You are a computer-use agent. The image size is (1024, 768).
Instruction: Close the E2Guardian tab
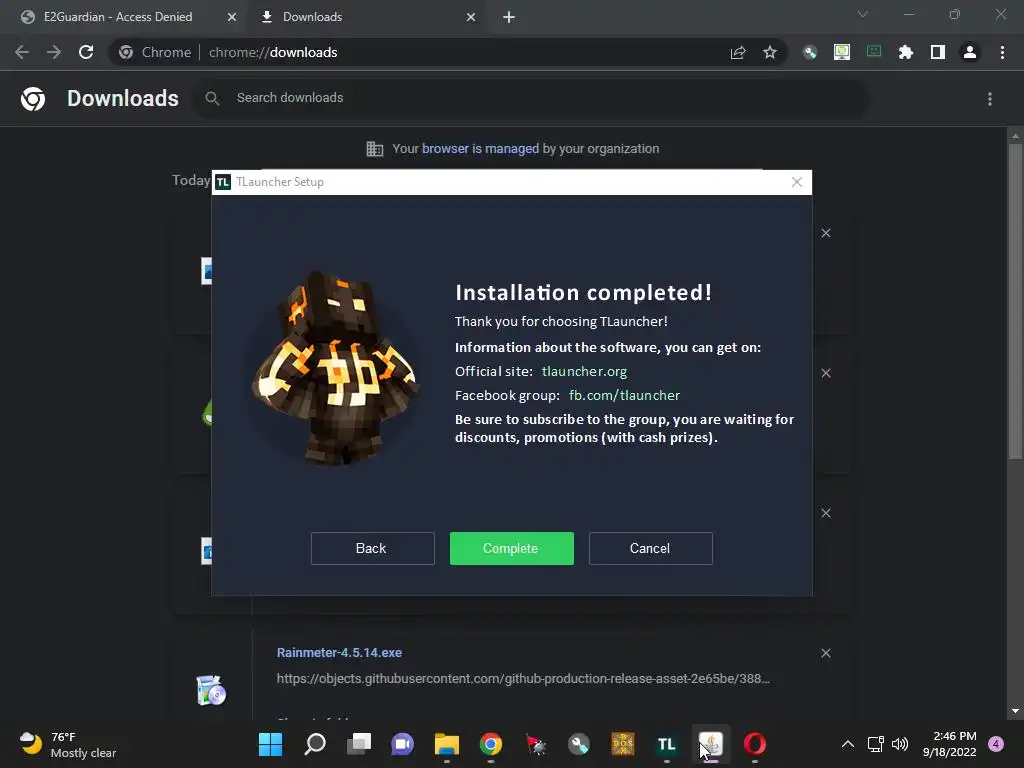pyautogui.click(x=232, y=17)
